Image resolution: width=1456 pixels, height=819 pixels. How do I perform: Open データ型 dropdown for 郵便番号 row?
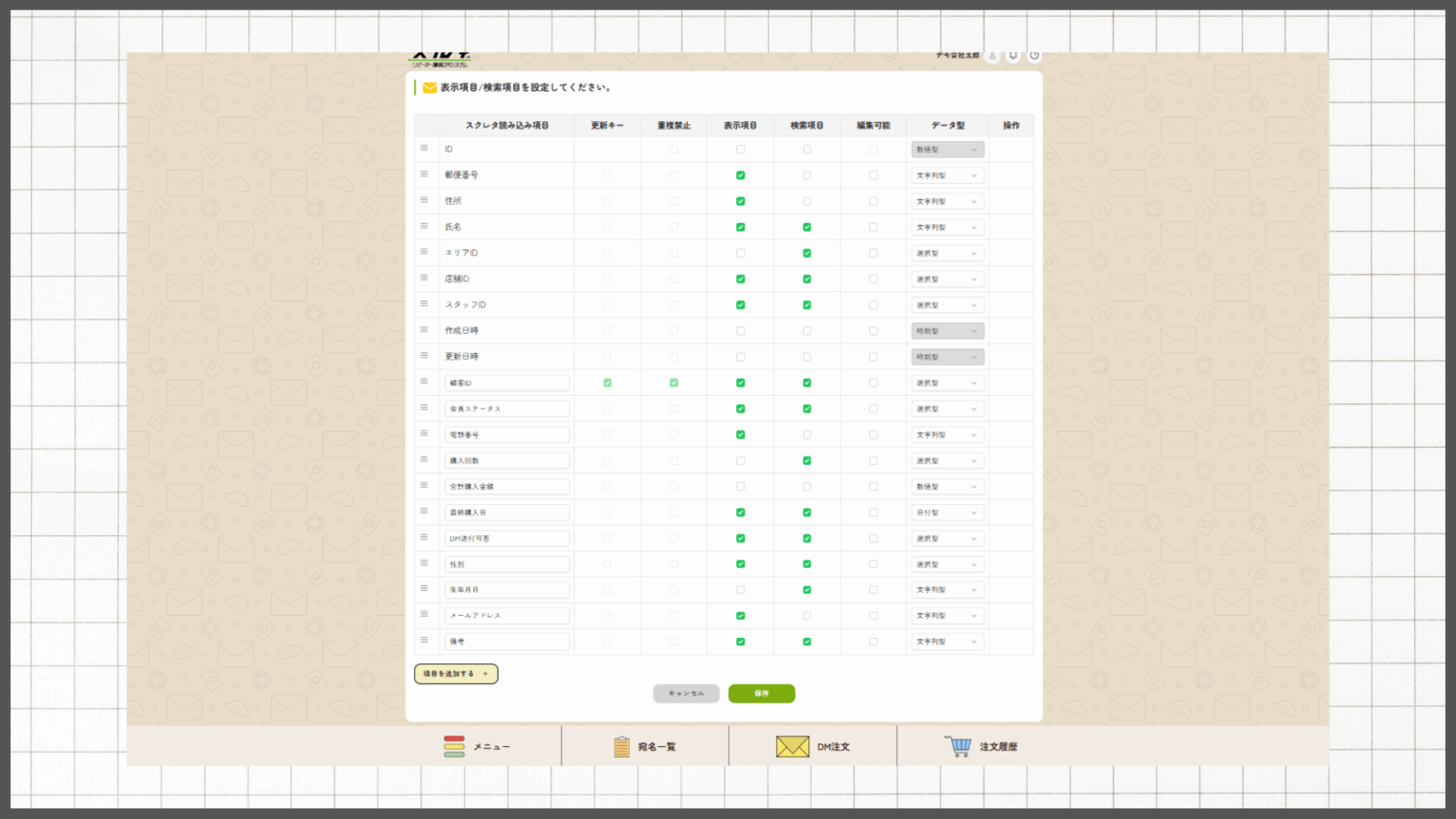coord(947,176)
